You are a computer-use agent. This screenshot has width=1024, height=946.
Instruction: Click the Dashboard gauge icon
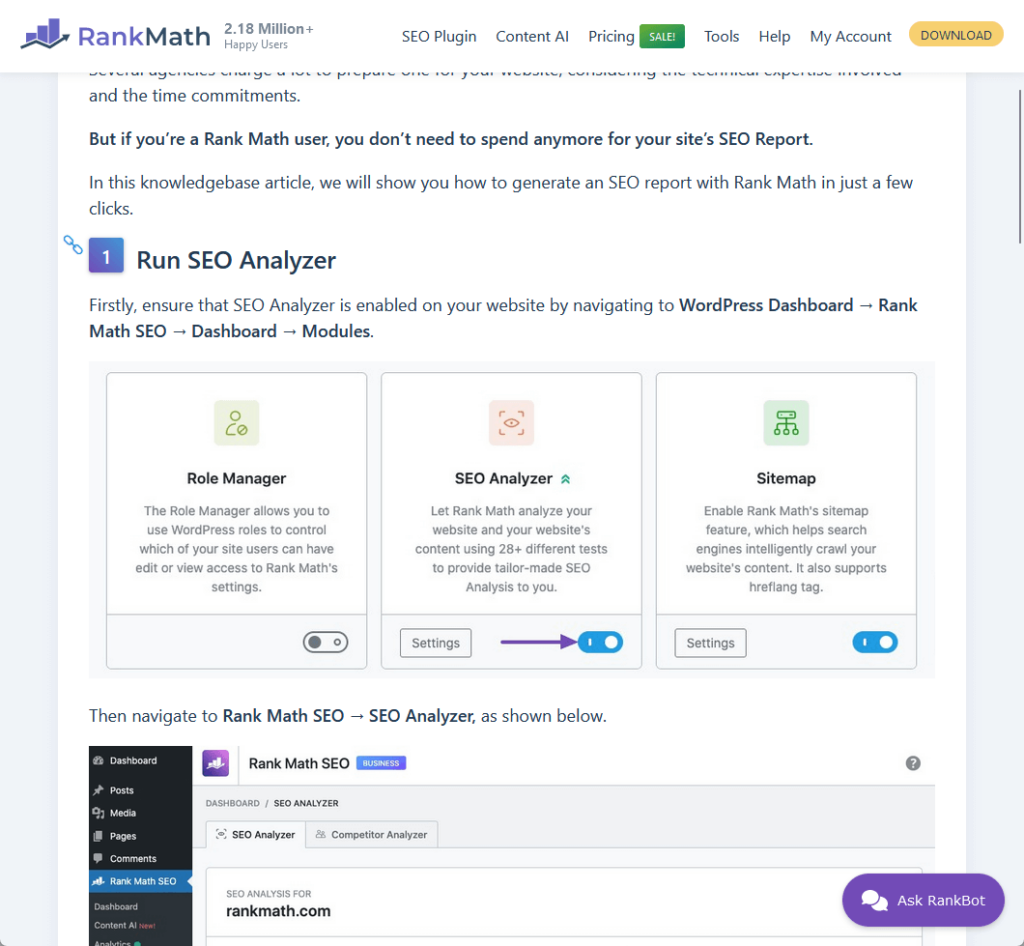[98, 761]
